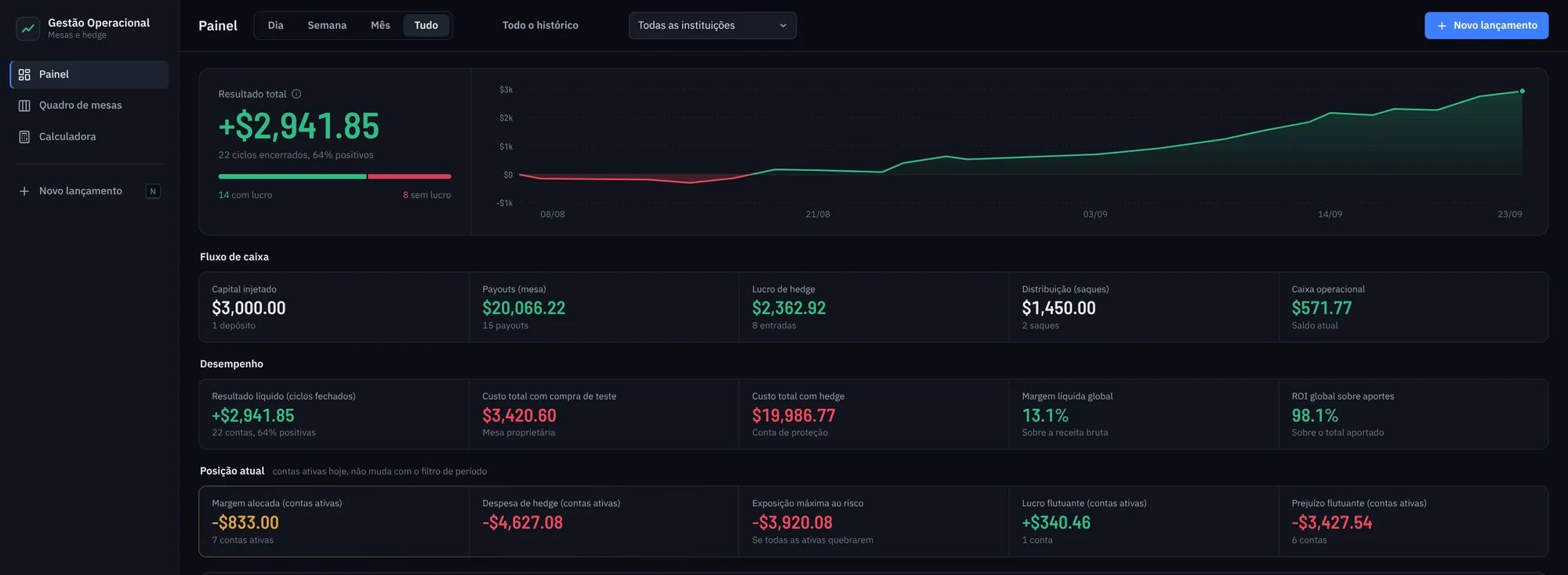This screenshot has width=1568, height=575.
Task: Click the red portion of profit bar
Action: coord(409,176)
